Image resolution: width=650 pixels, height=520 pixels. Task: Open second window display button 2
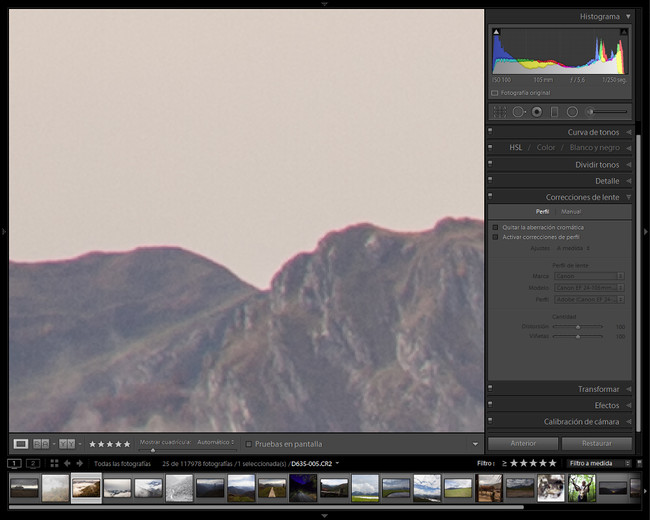click(33, 463)
